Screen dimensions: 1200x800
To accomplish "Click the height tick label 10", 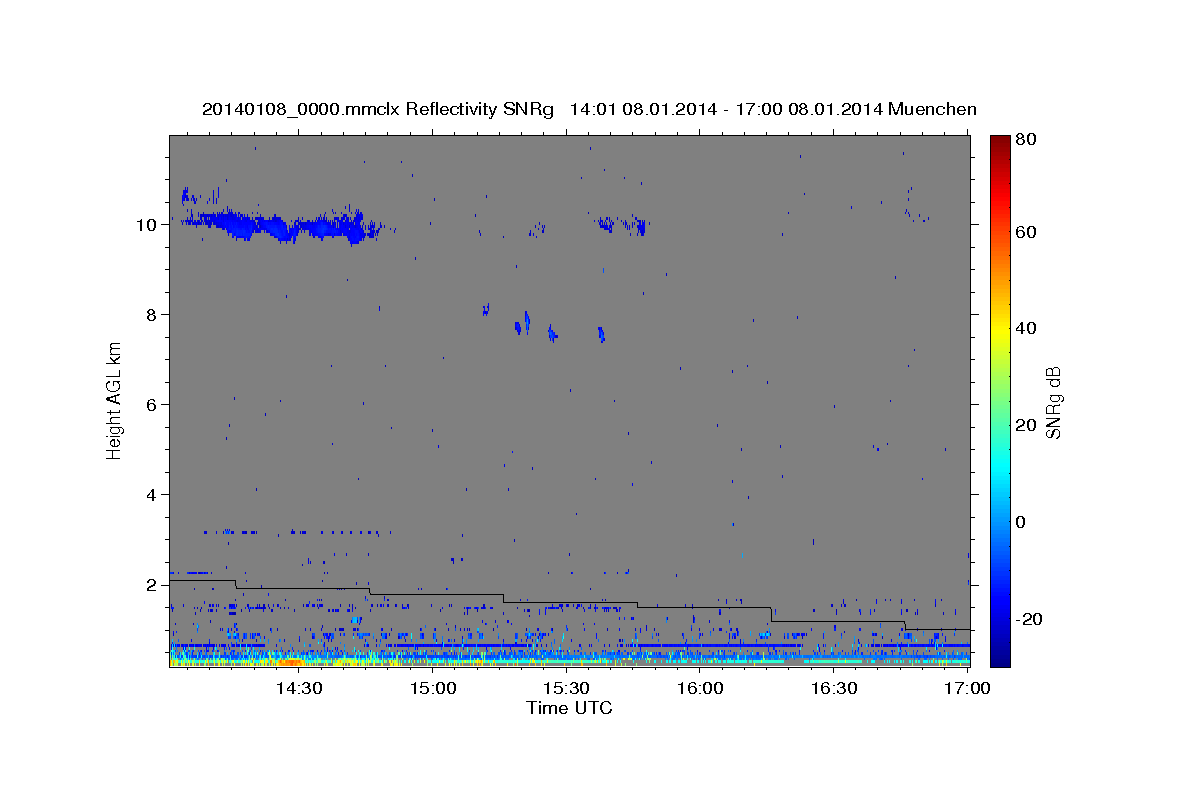I will coord(146,225).
